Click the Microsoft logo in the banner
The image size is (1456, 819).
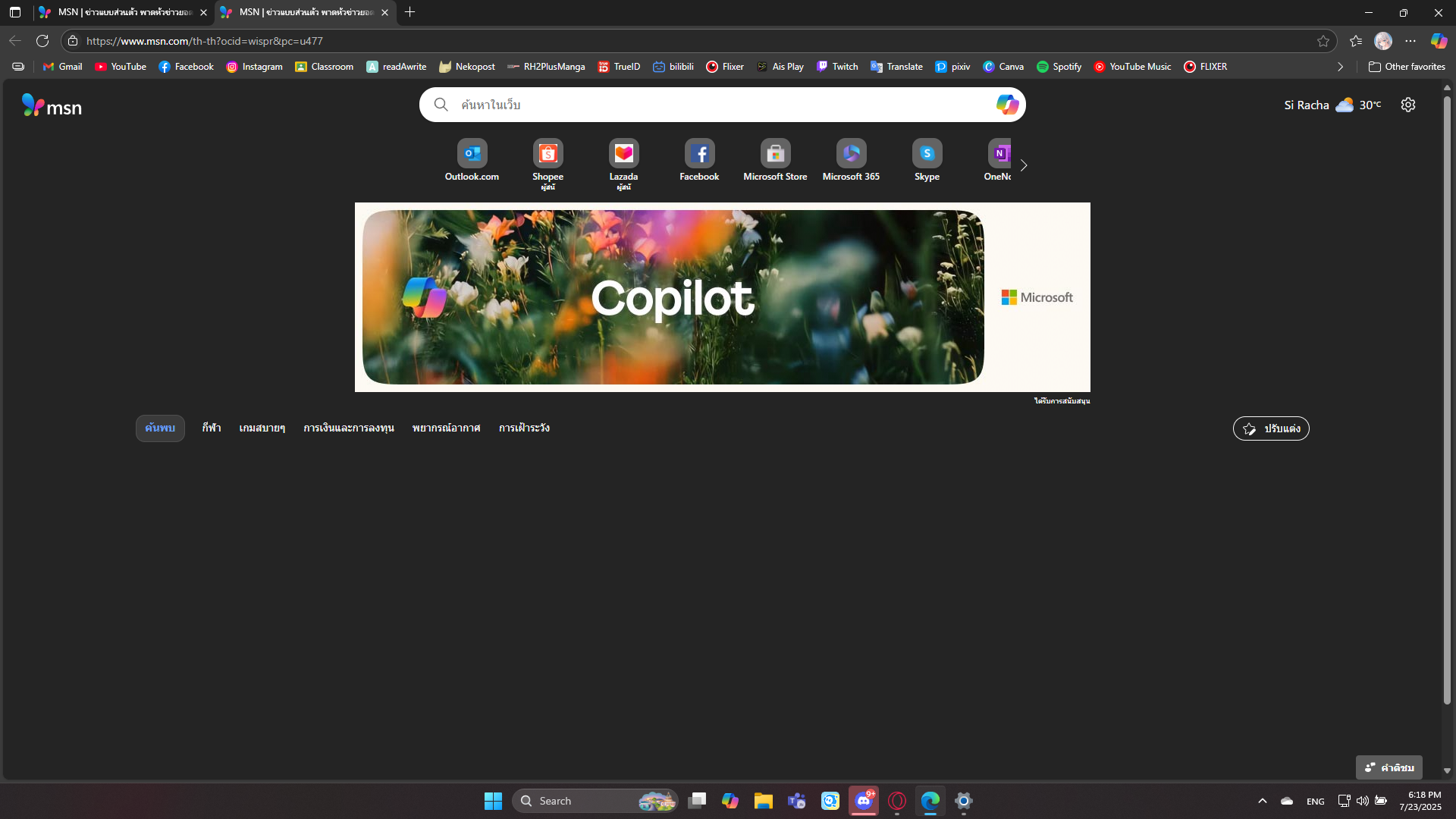point(1037,297)
